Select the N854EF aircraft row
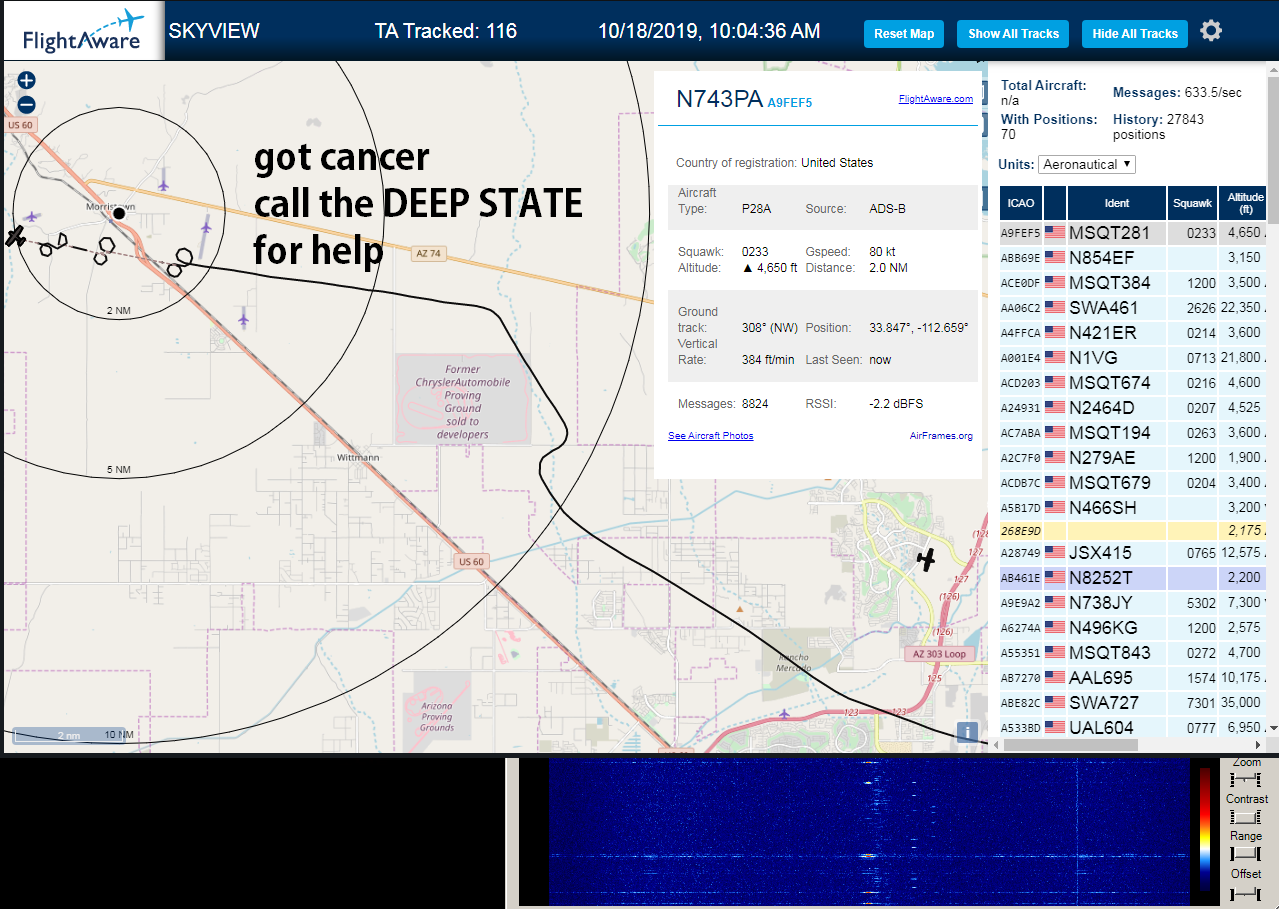The height and width of the screenshot is (909, 1279). pyautogui.click(x=1133, y=257)
